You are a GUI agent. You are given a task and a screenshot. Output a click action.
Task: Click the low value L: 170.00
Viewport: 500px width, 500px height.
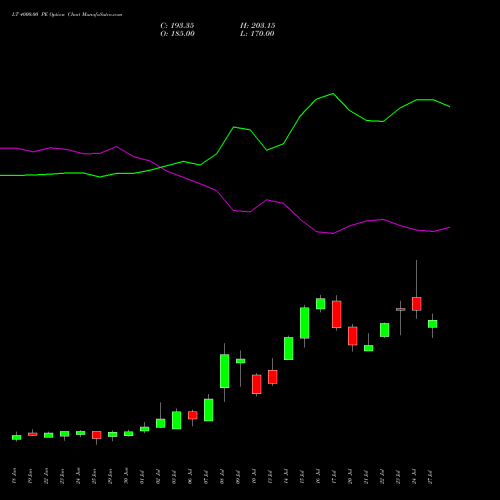257,34
